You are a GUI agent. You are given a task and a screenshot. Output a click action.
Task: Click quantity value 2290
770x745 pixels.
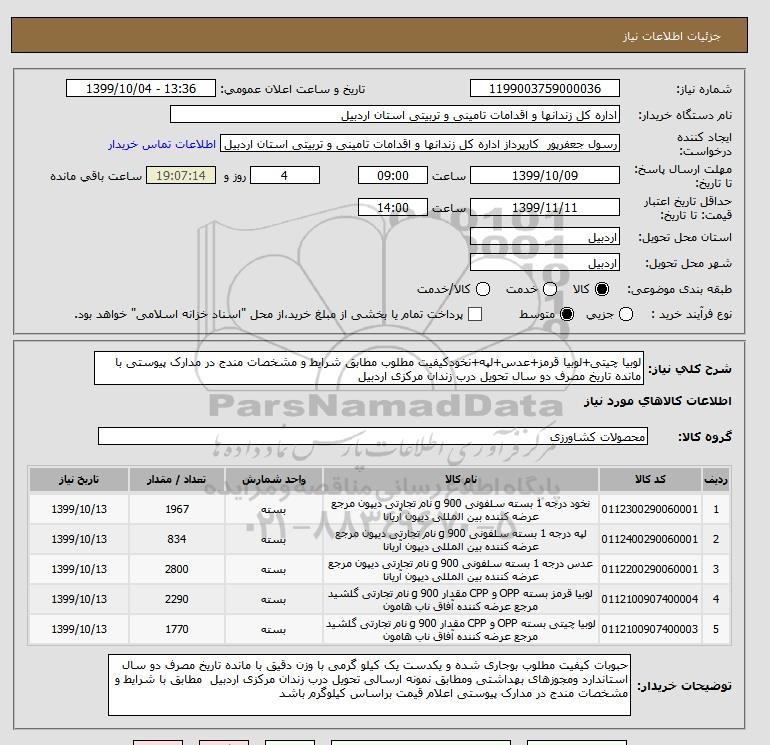[x=177, y=599]
